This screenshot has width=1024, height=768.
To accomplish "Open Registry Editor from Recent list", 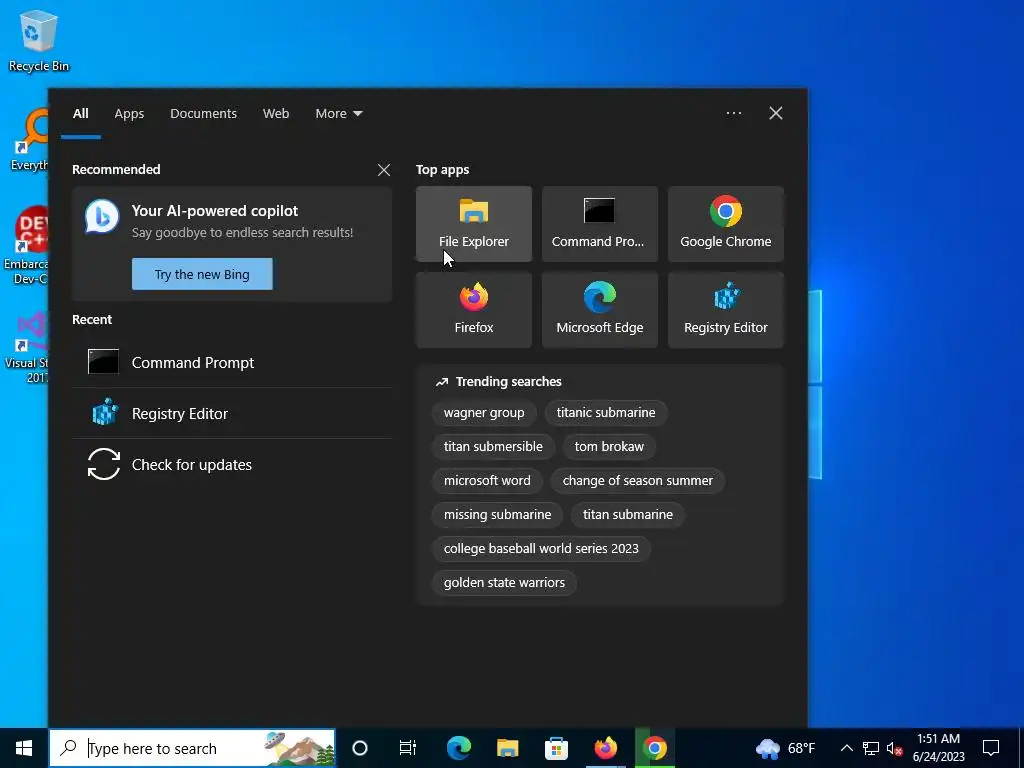I will [232, 413].
